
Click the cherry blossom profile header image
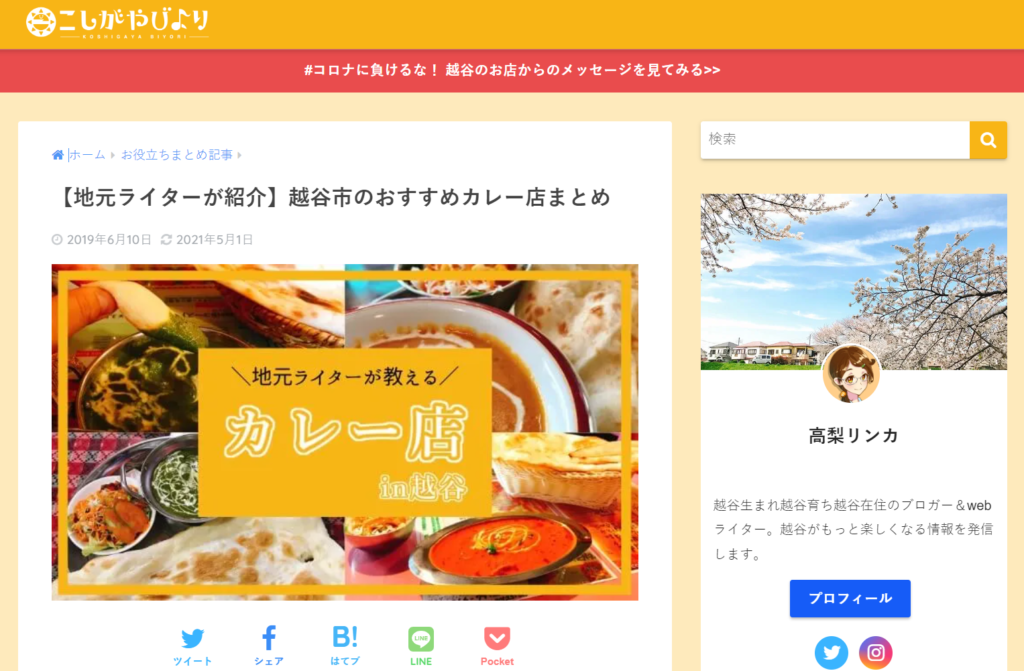pos(854,282)
